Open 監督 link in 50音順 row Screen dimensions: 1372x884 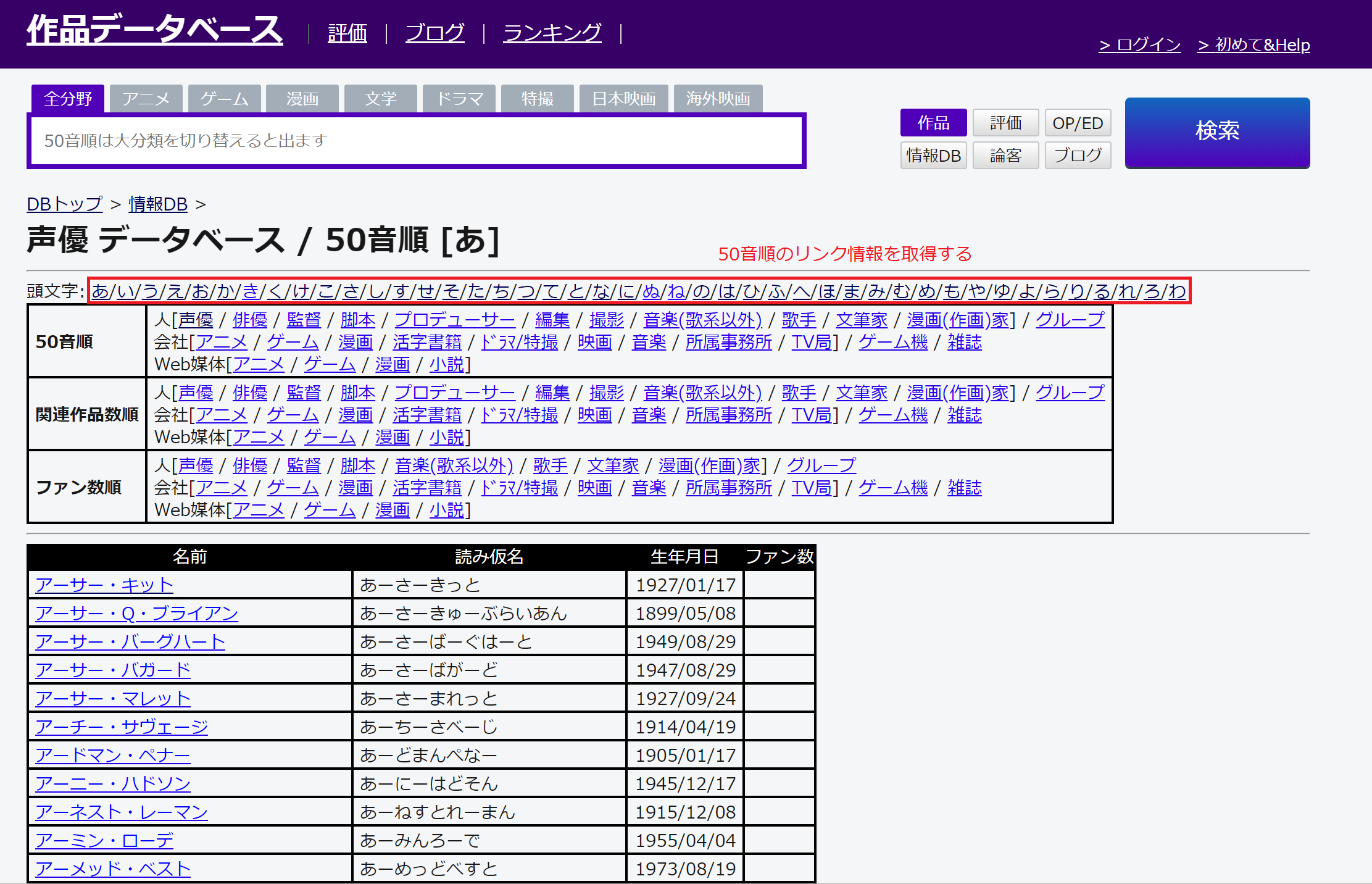[304, 320]
